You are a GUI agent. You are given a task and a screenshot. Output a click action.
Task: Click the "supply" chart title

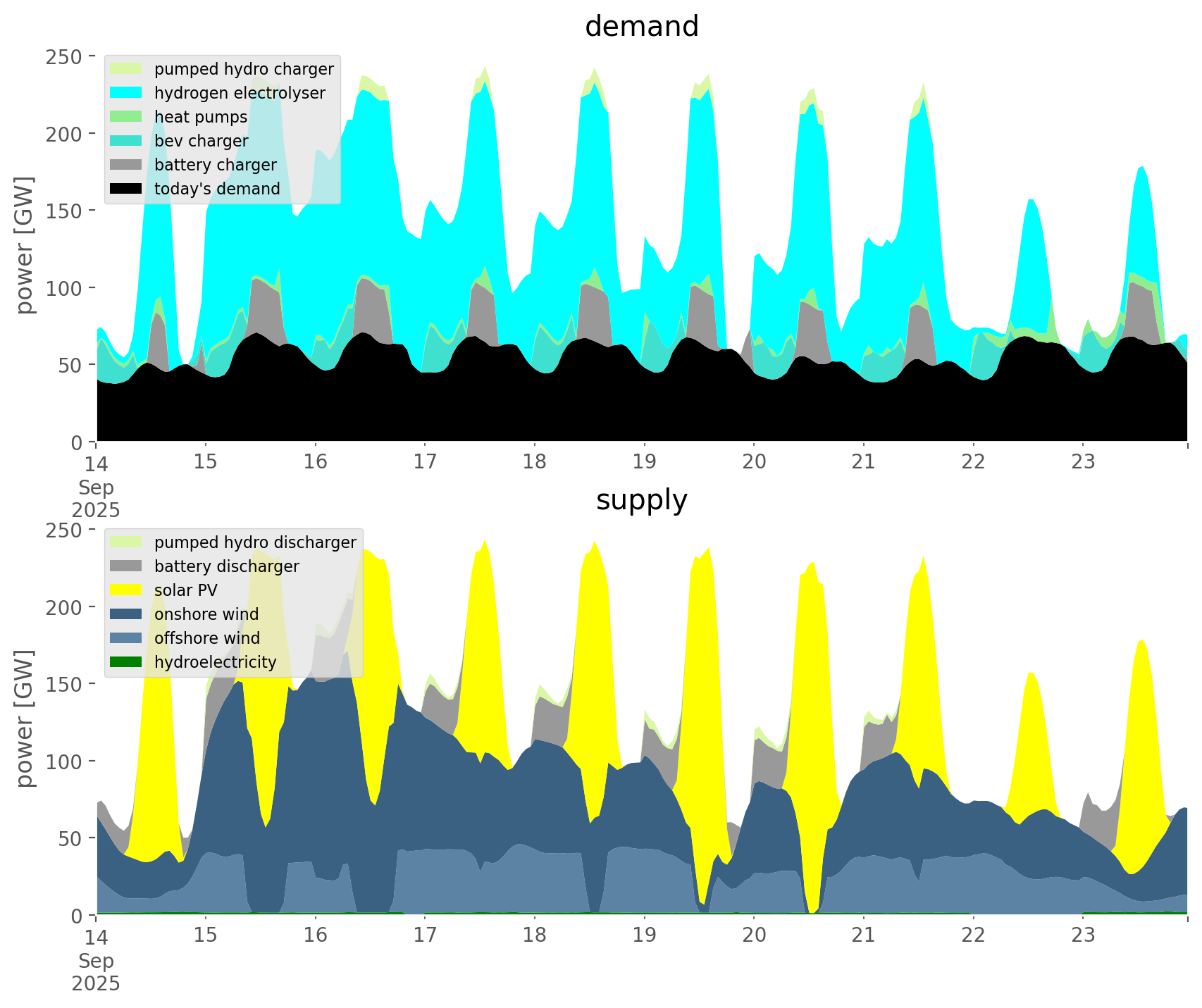[x=641, y=500]
